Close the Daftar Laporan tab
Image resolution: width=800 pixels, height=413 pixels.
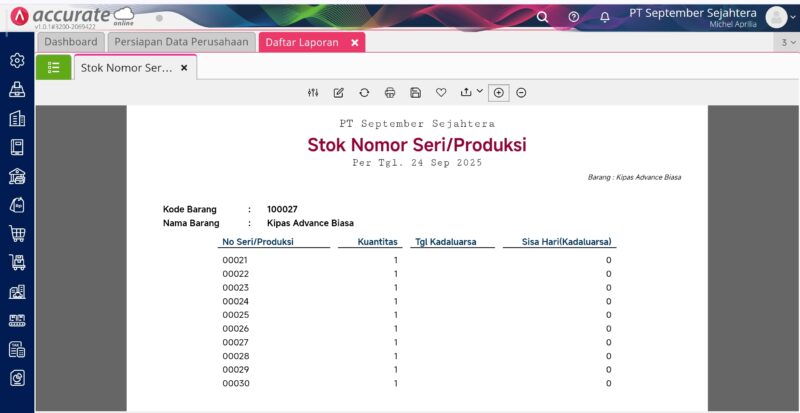(x=354, y=43)
